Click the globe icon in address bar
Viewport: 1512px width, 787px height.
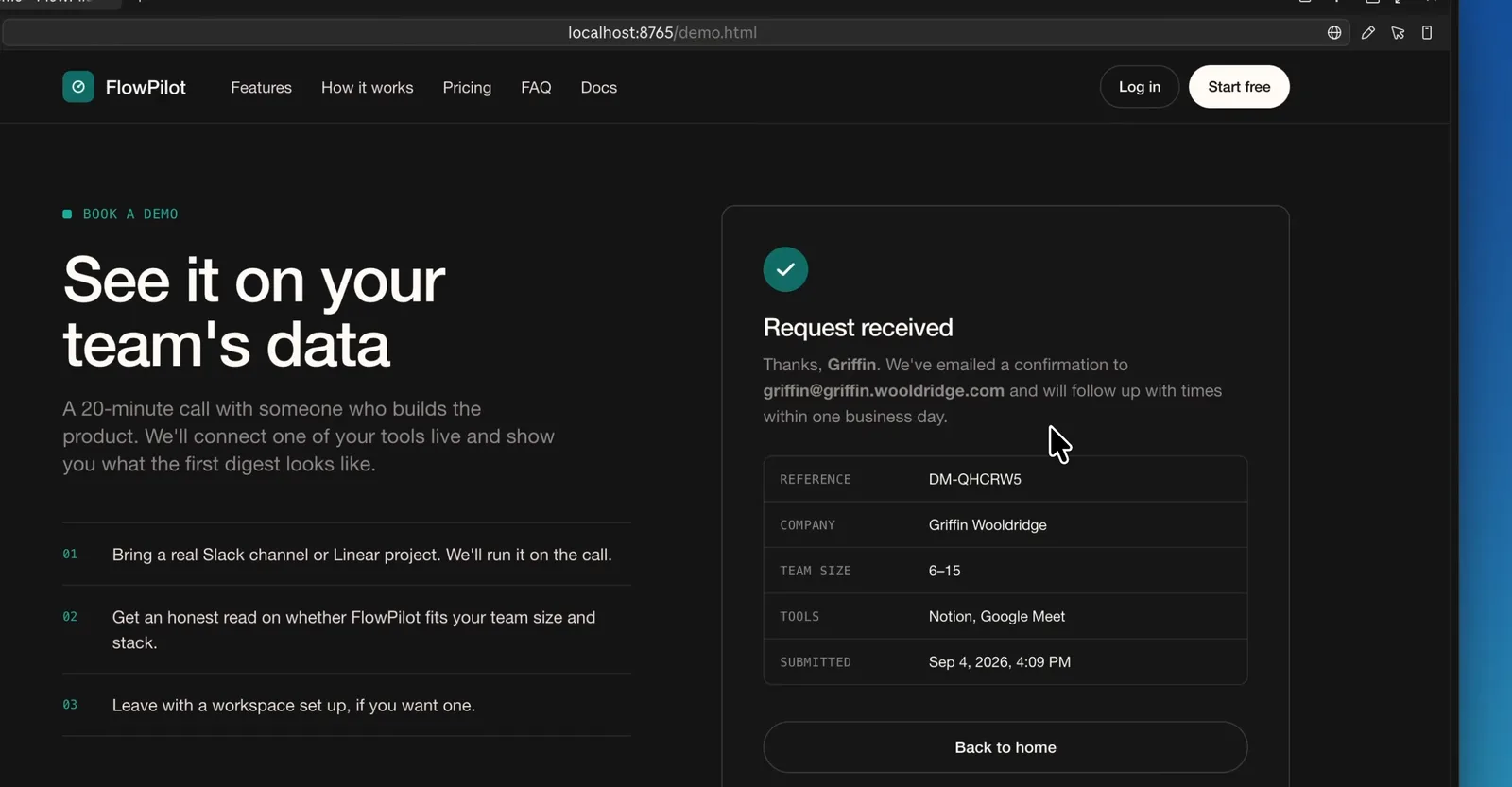point(1334,32)
